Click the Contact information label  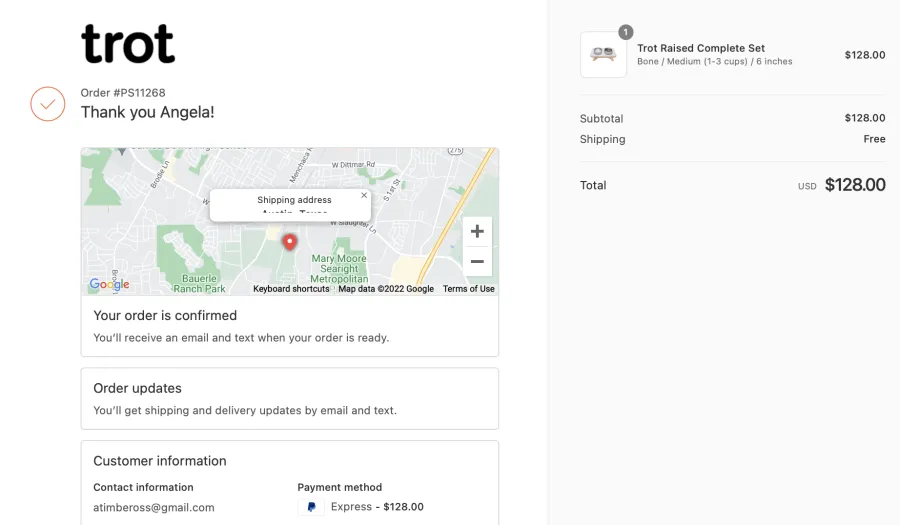(x=143, y=487)
